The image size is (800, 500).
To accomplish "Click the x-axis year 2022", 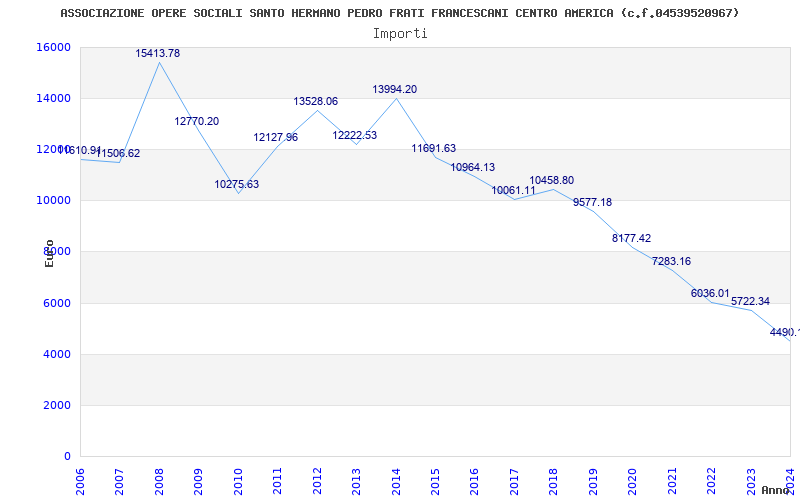I will (712, 480).
